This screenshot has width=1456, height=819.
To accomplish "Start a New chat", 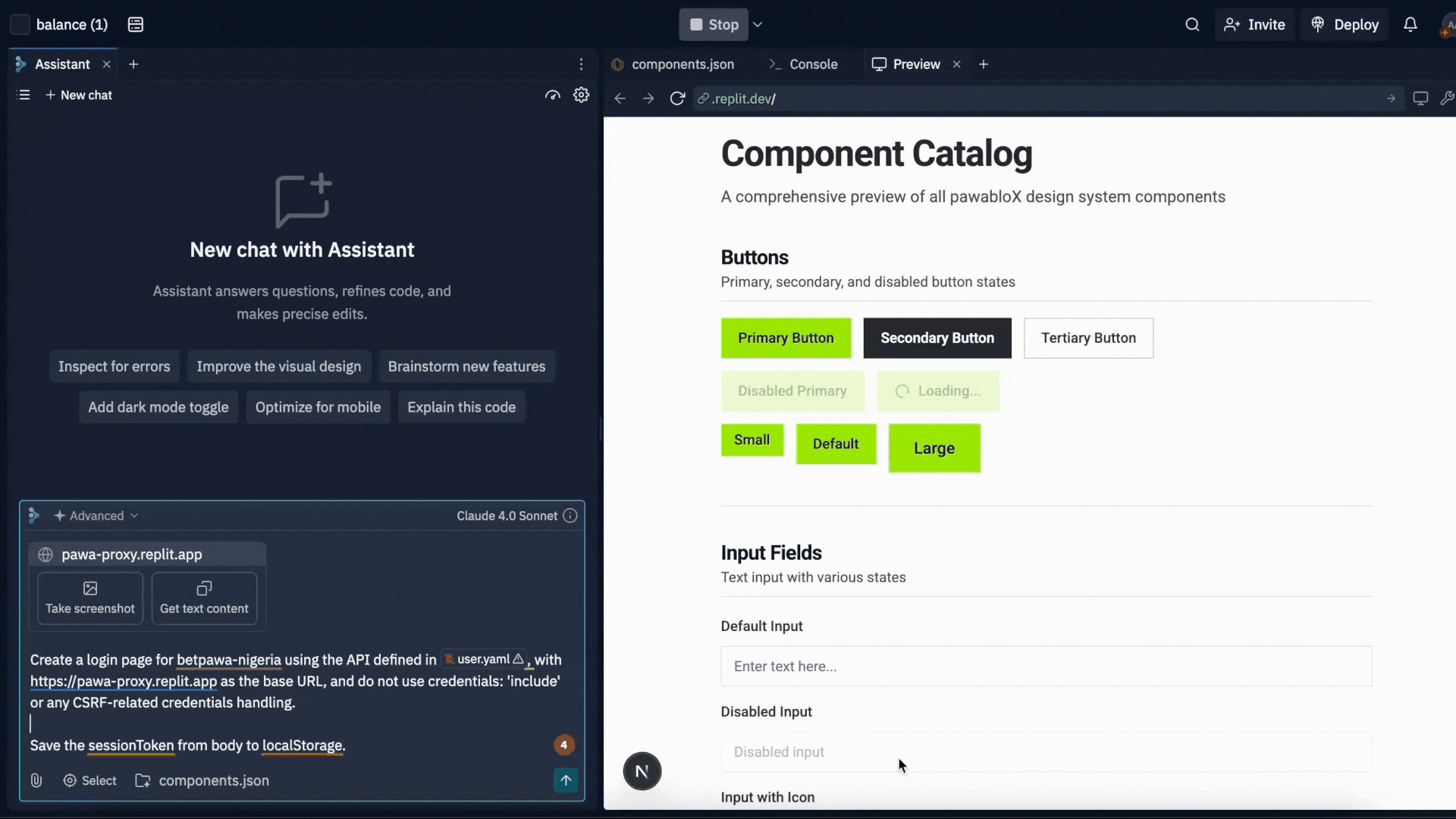I will [79, 95].
